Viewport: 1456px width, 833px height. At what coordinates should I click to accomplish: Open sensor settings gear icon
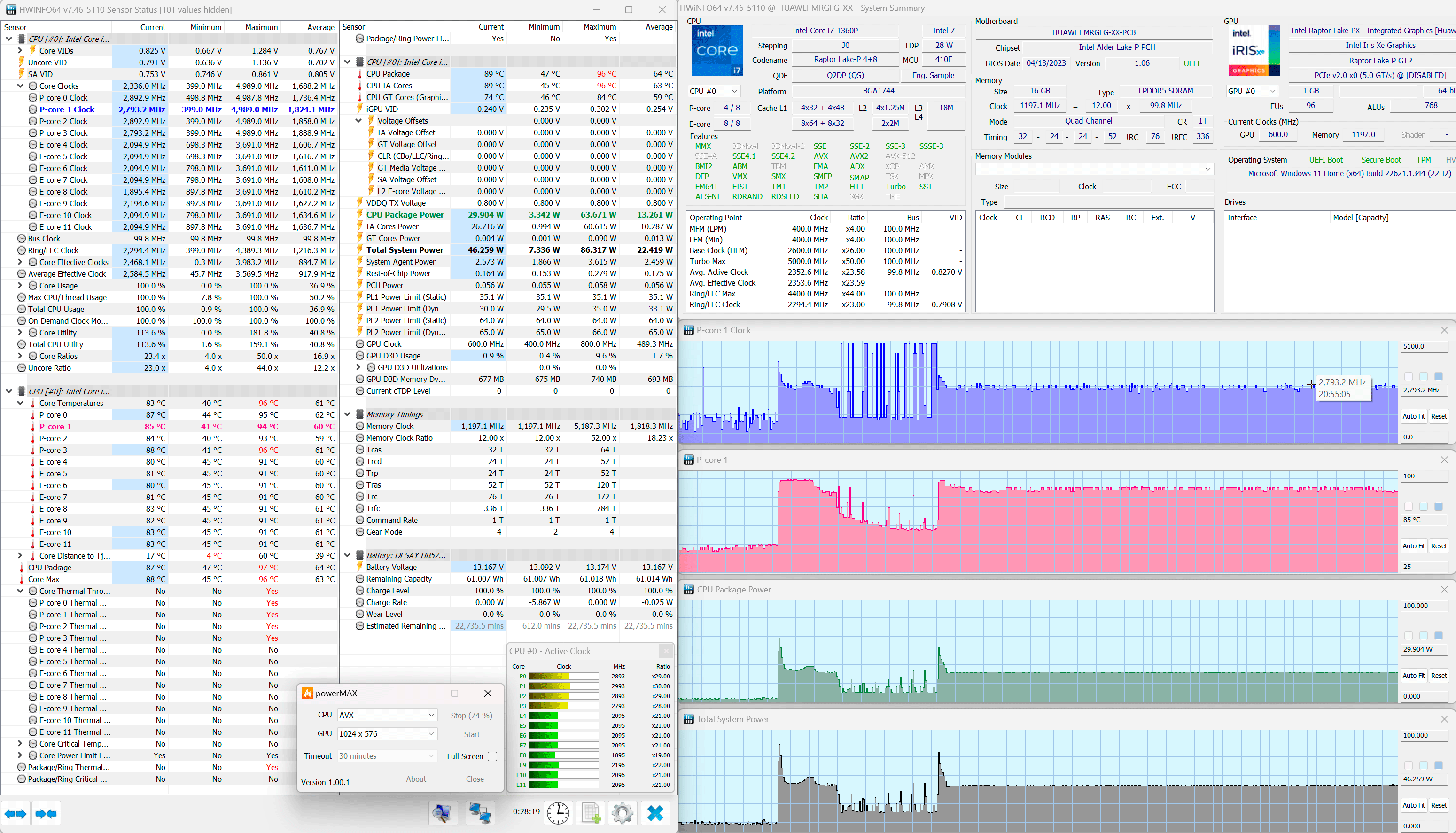(x=623, y=812)
